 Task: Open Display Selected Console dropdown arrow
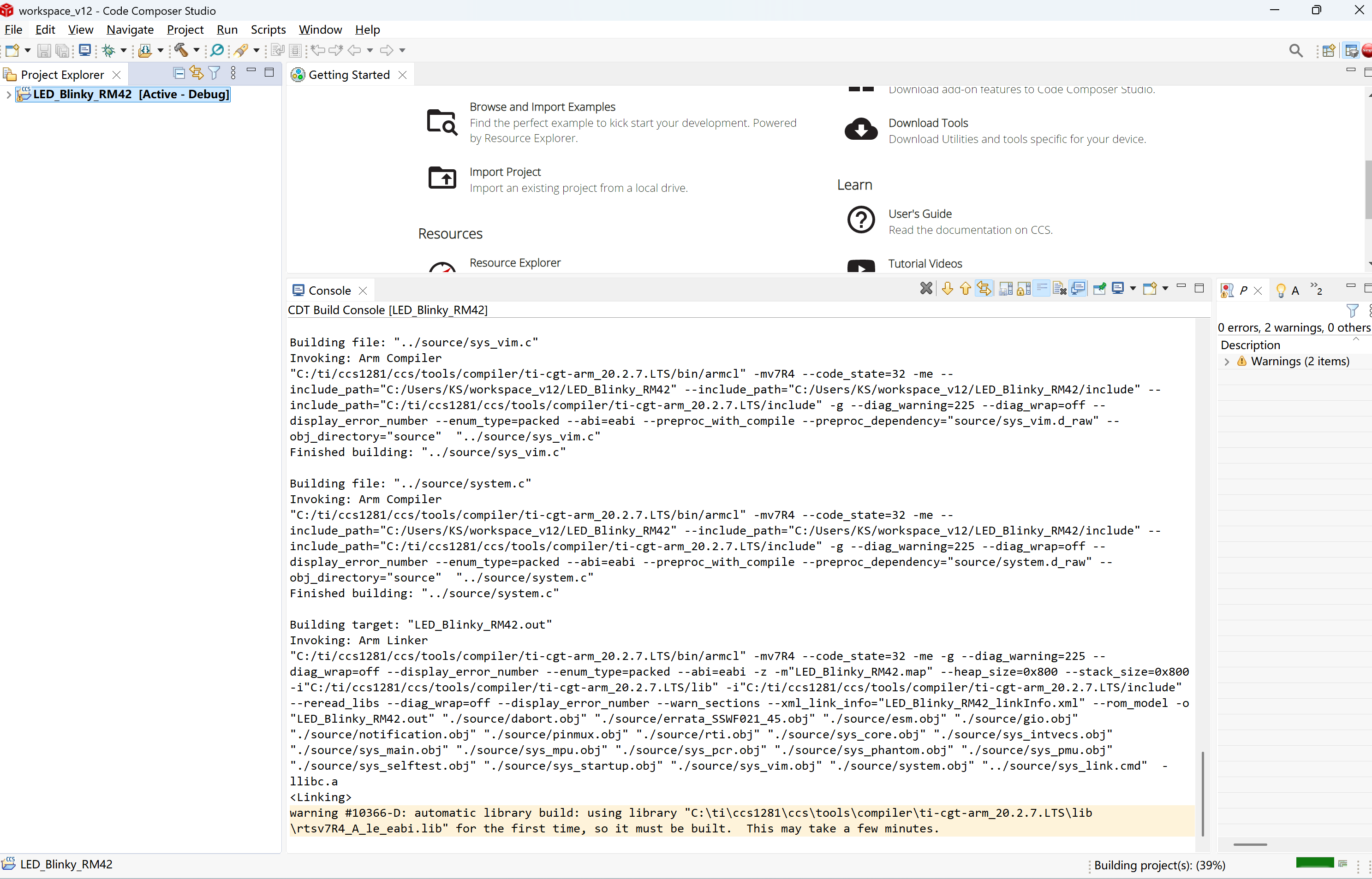[x=1133, y=289]
